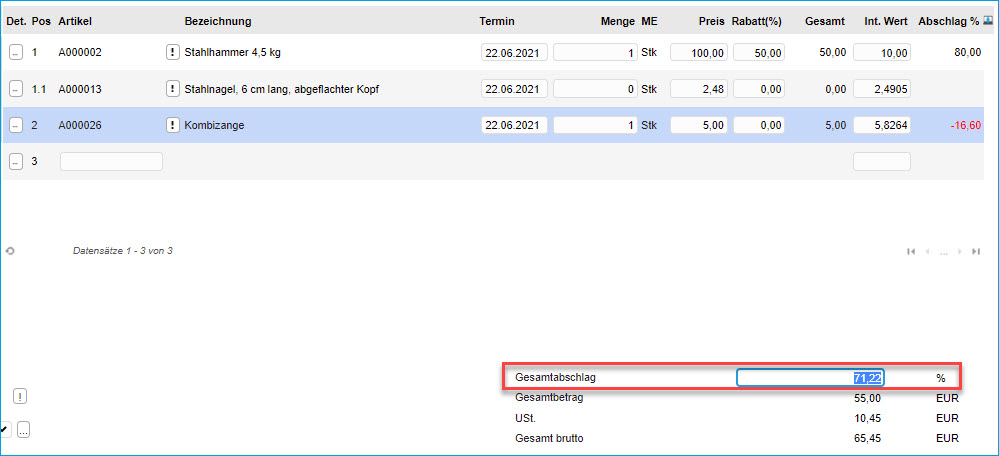Click exclamation icon beside Kombizange
999x456 pixels.
172,125
